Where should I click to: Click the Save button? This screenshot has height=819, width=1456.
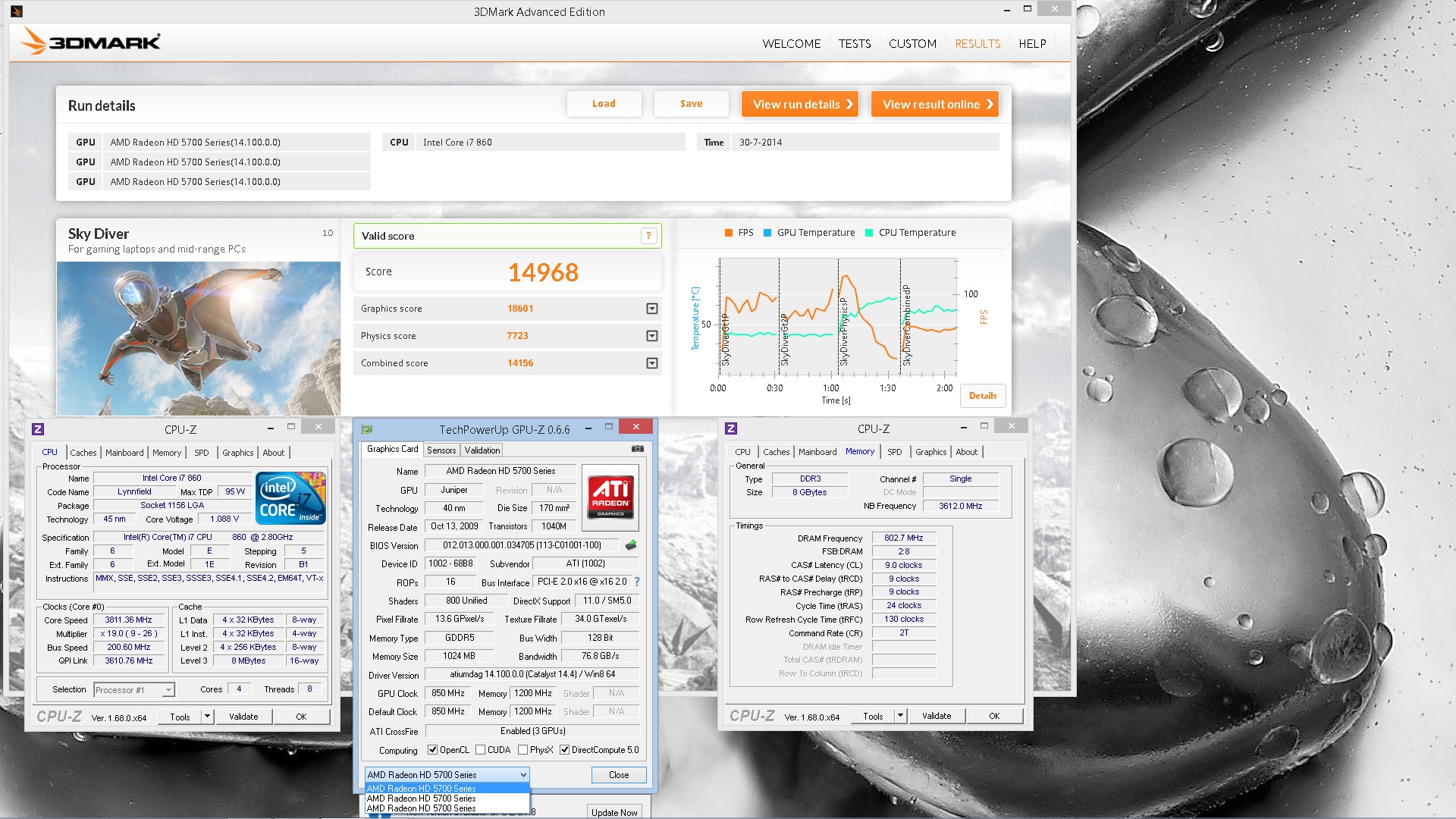pos(691,104)
